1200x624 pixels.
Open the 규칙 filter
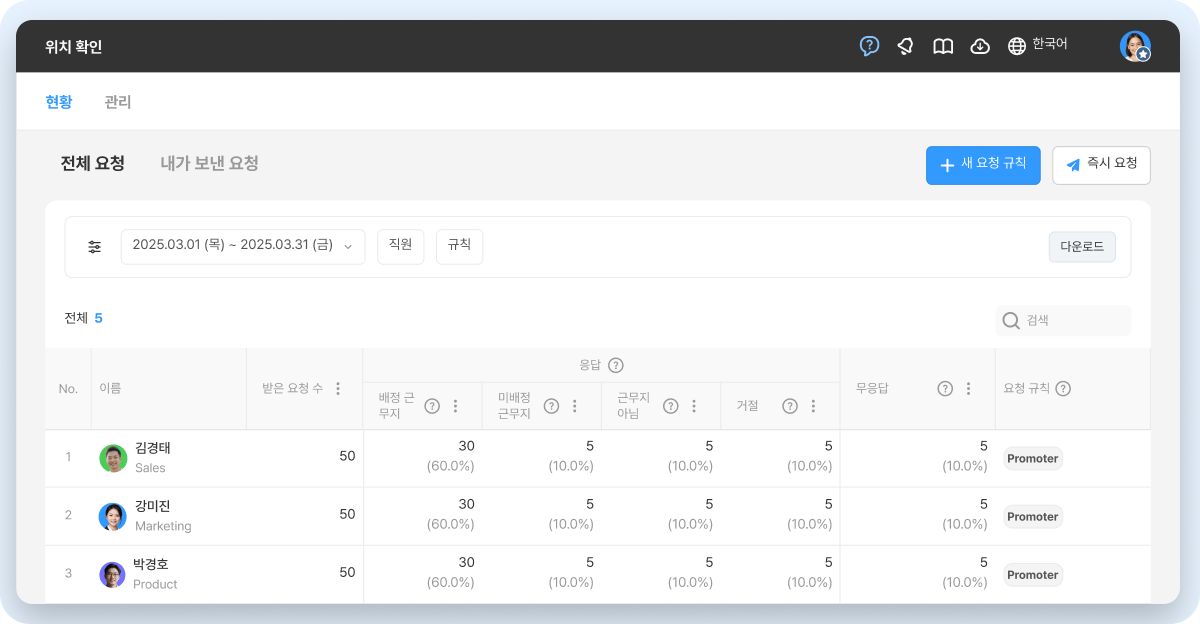coord(459,246)
